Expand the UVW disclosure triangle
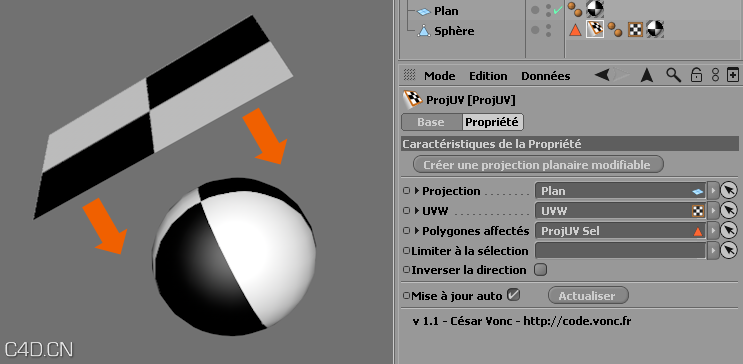The image size is (743, 364). (x=417, y=210)
